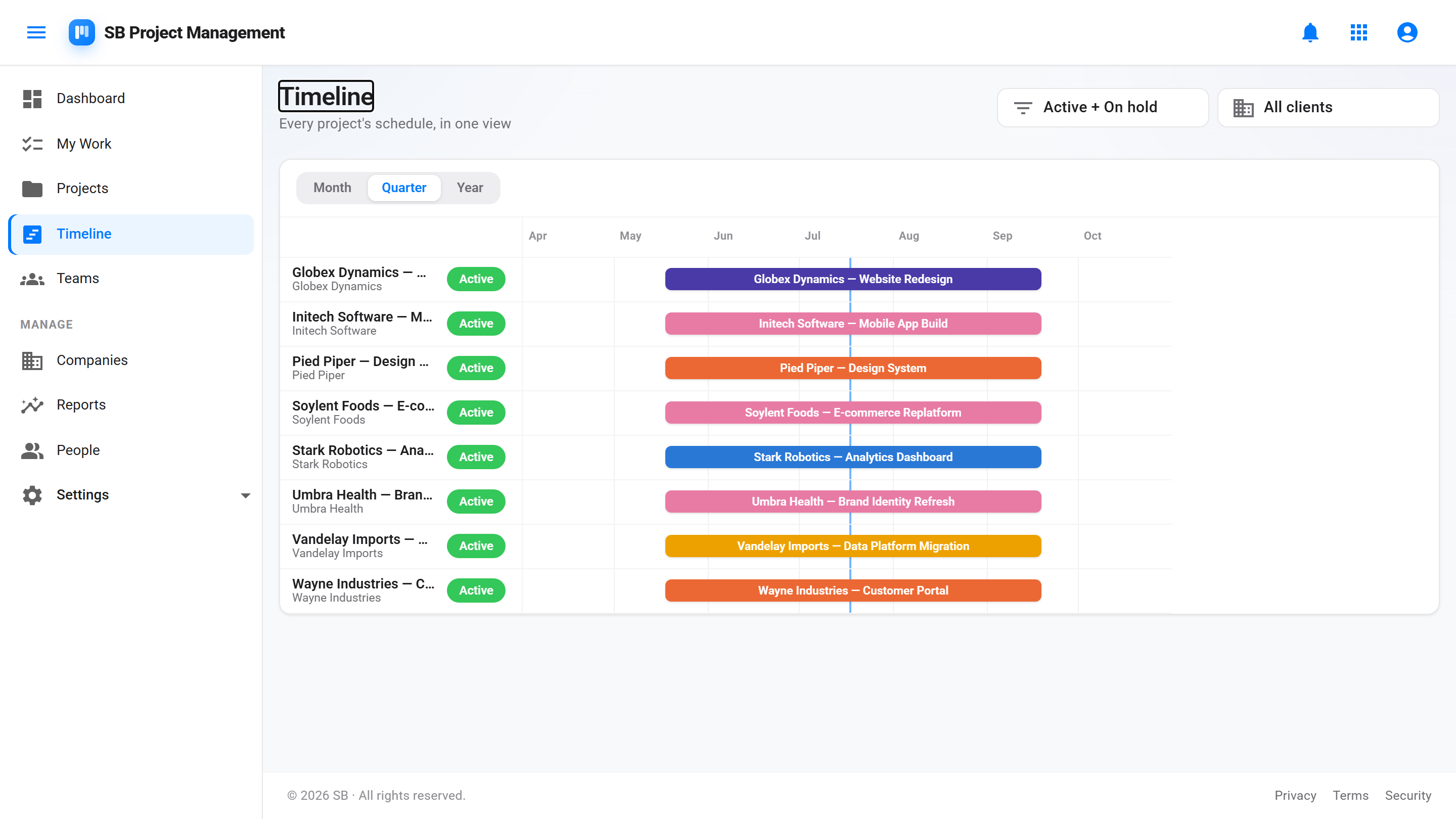Click the Teams group icon

(x=32, y=279)
